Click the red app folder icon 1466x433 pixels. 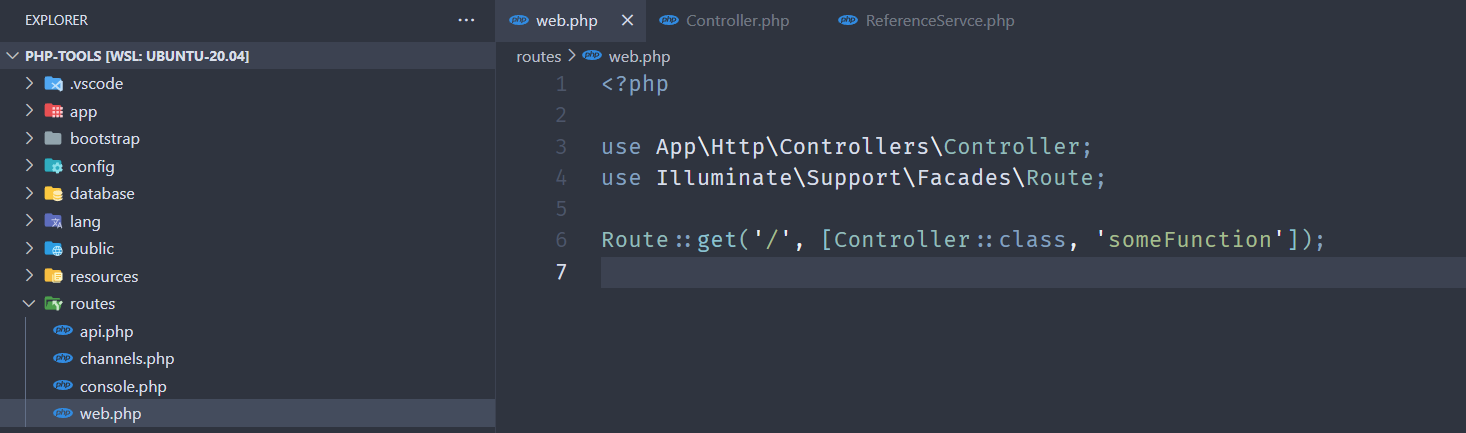click(54, 112)
